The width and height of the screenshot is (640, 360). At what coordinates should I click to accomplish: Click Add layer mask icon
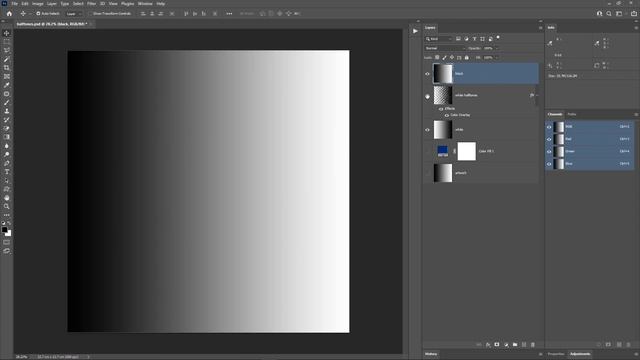tap(497, 345)
